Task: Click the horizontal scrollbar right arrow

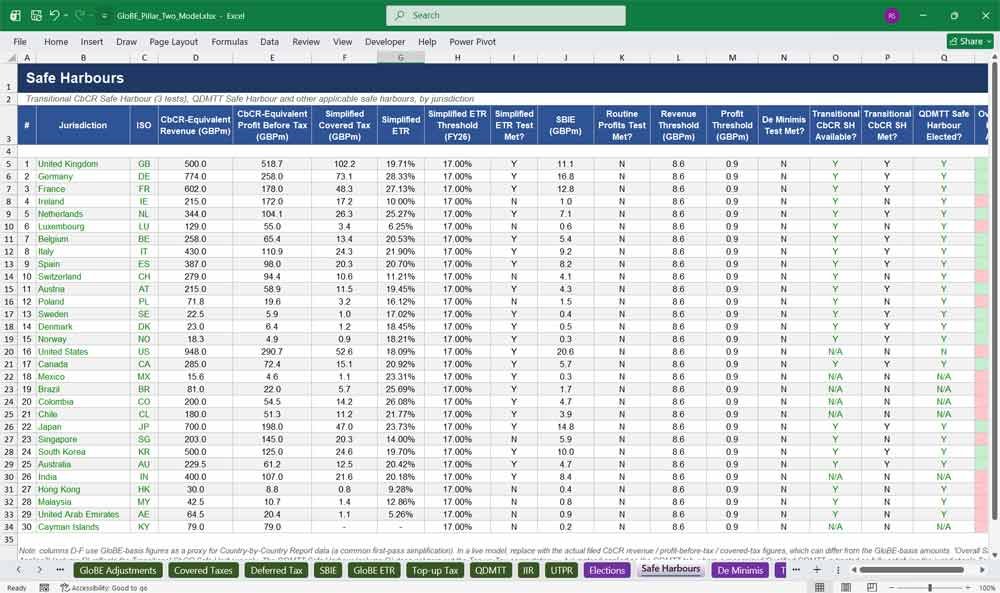Action: click(x=983, y=569)
